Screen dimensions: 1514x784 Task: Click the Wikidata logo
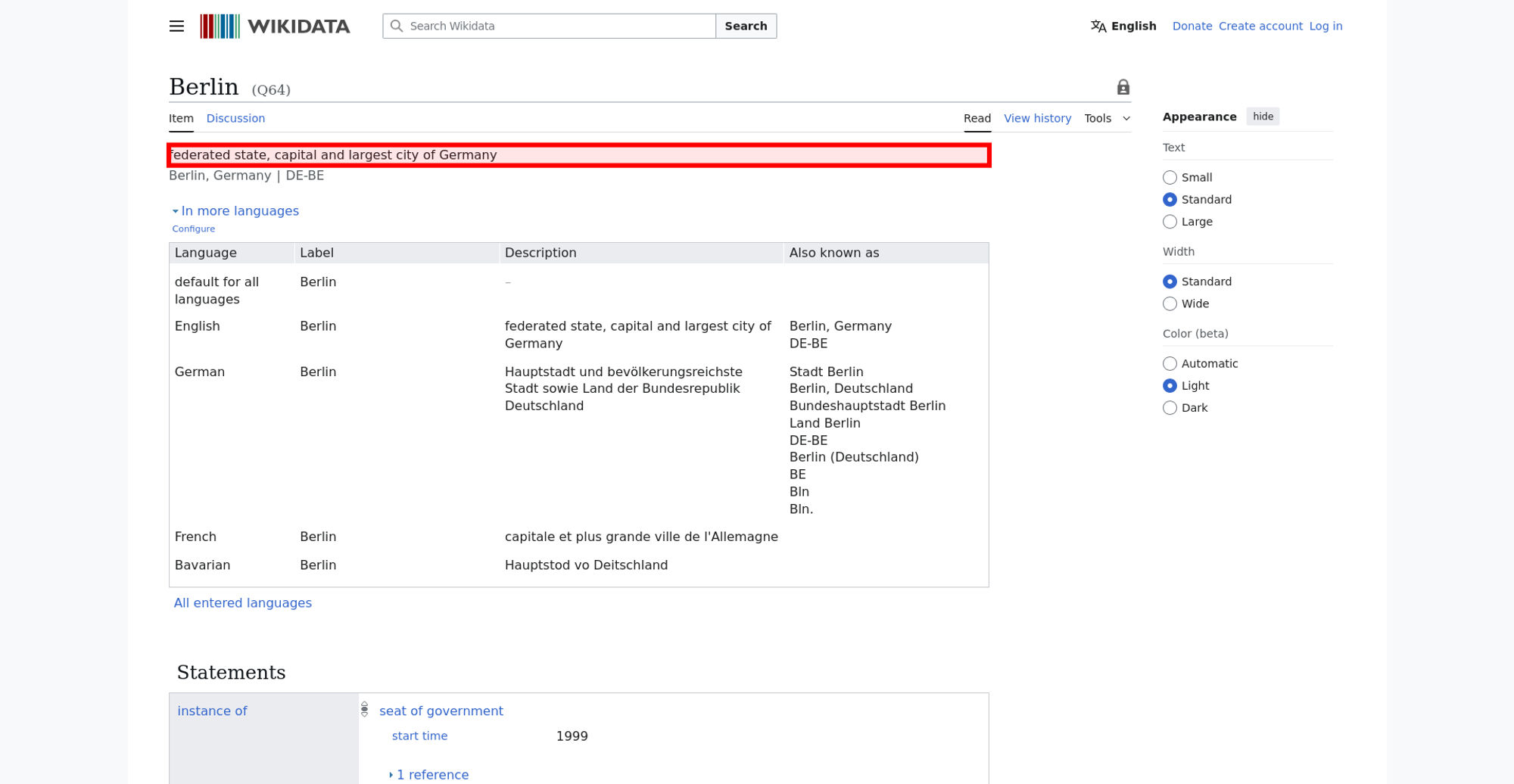coord(275,26)
